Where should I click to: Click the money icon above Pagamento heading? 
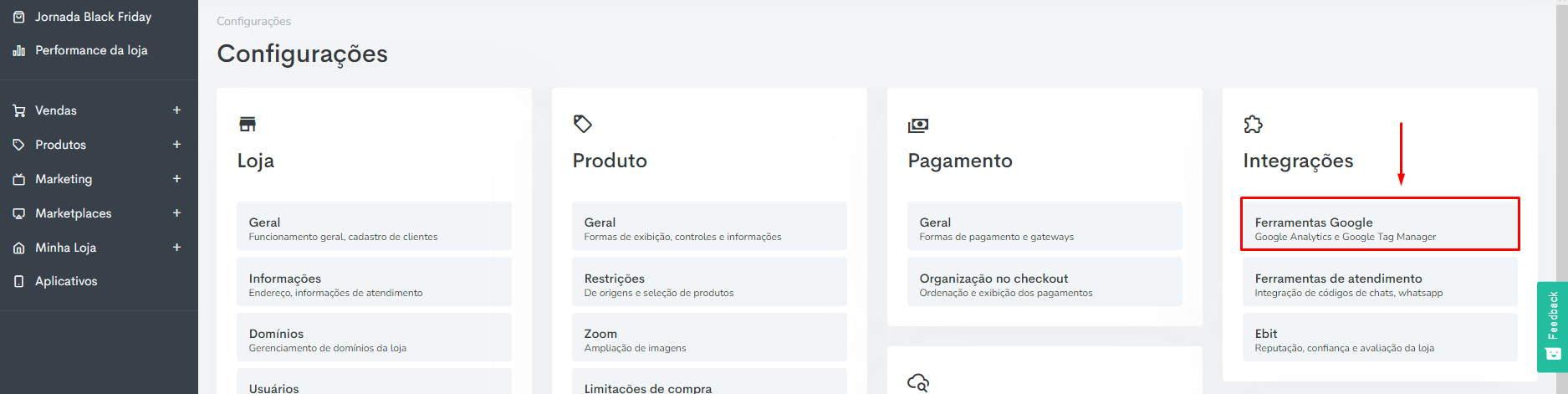tap(918, 125)
